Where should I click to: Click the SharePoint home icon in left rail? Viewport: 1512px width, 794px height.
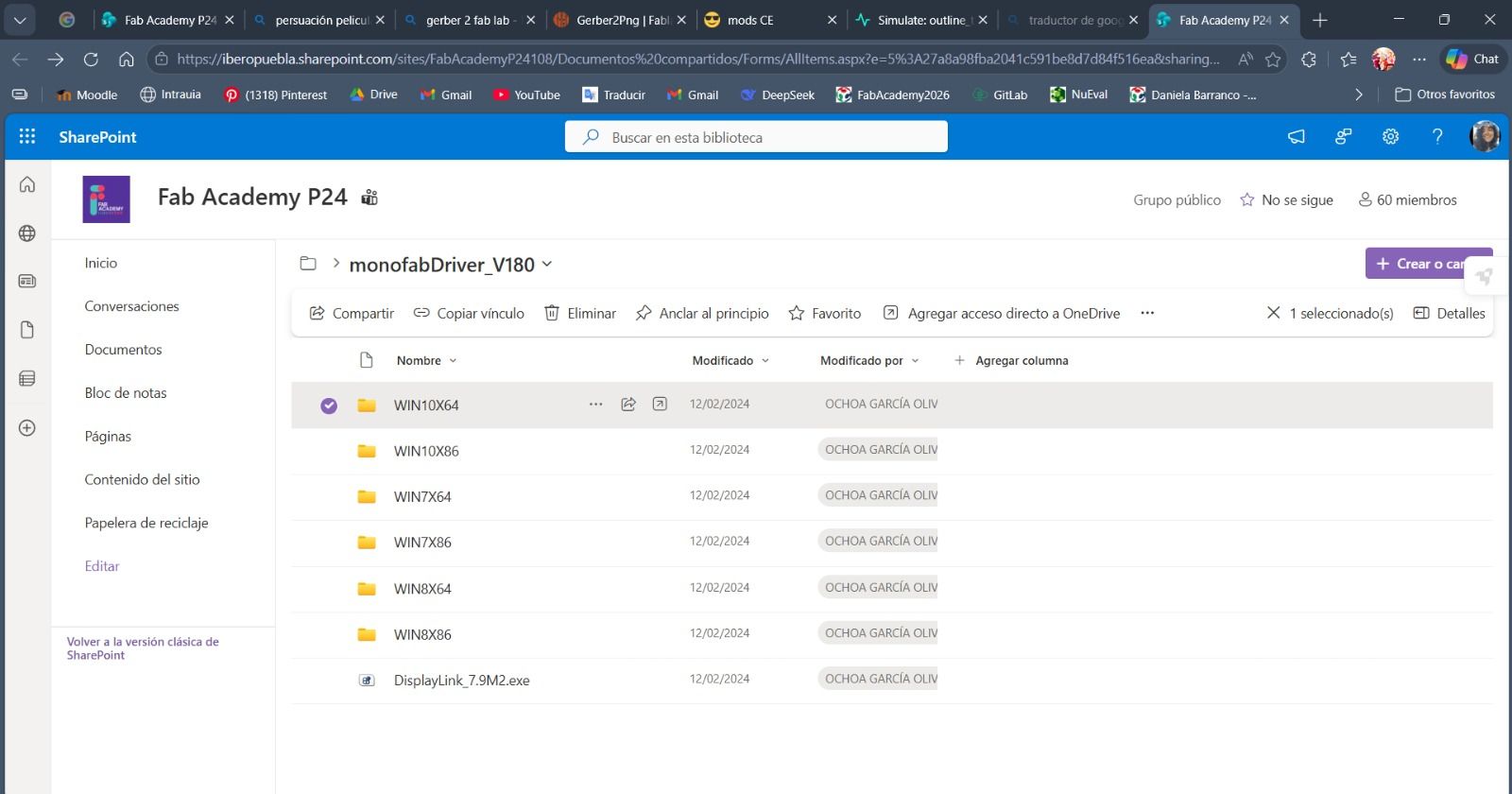click(27, 184)
